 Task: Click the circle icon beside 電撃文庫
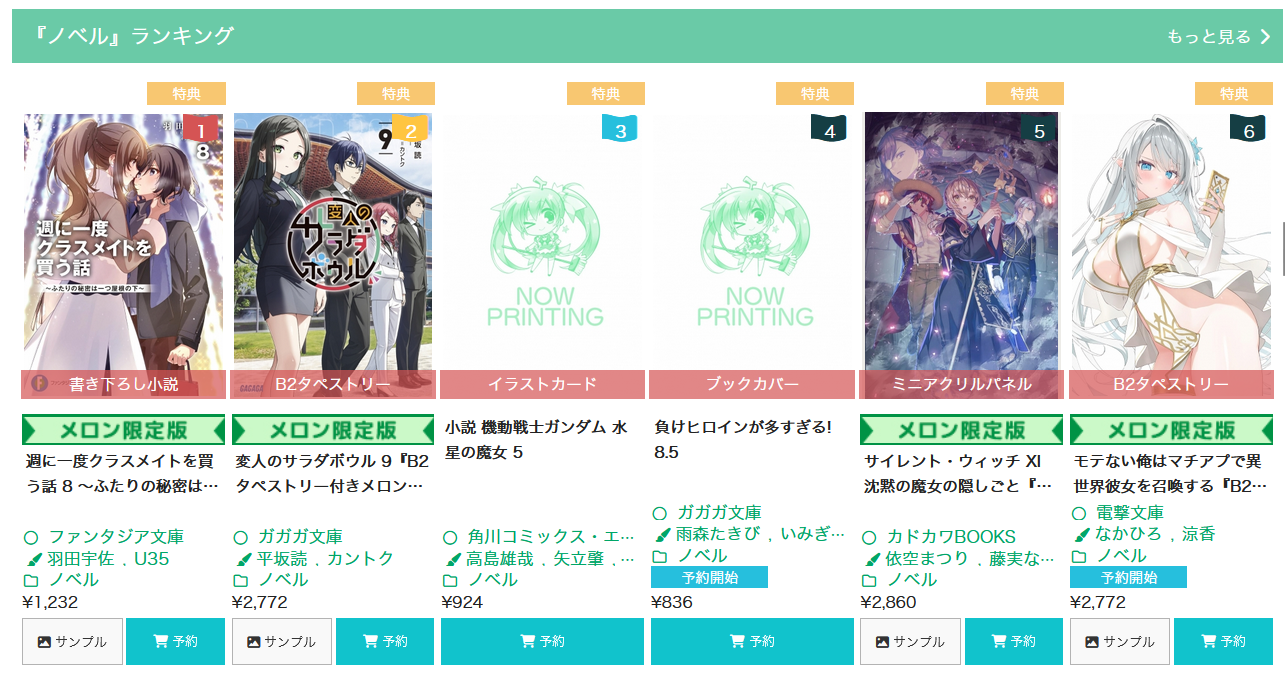(1079, 513)
